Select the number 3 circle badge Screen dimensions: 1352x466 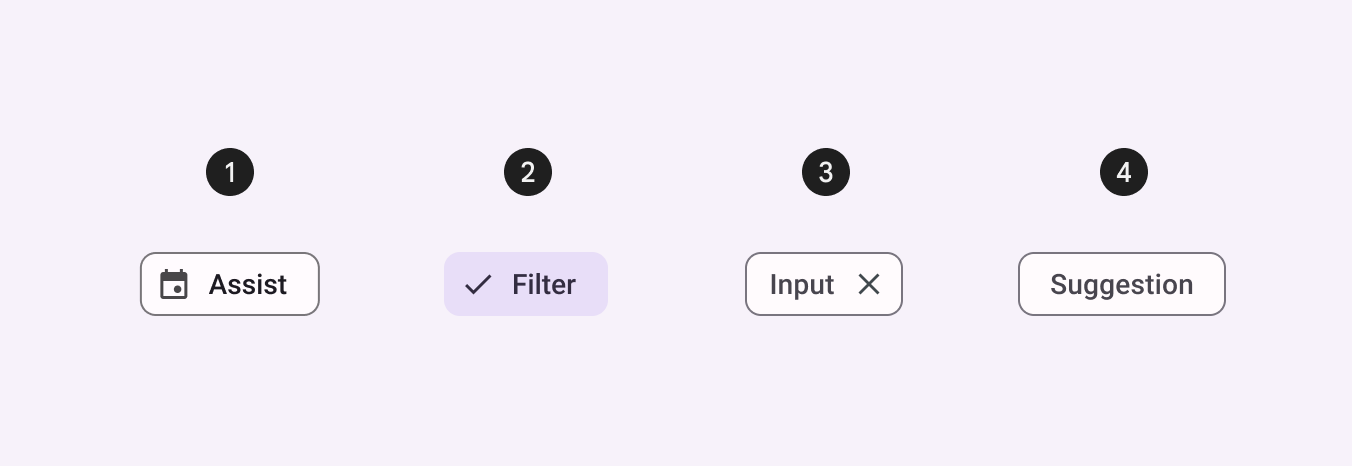pyautogui.click(x=826, y=173)
